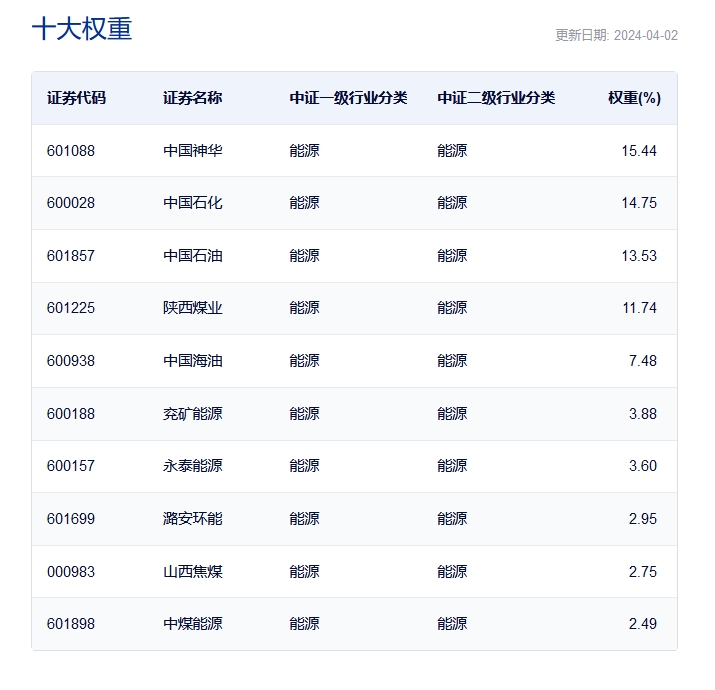Select security code 601699

coord(71,519)
